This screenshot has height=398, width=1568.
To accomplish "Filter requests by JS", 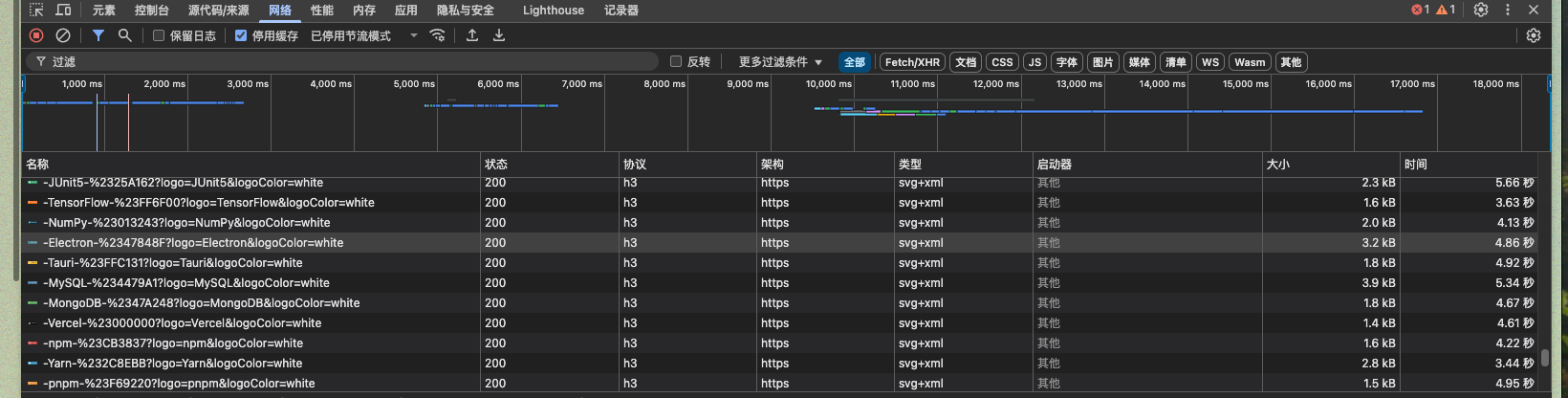I will coord(1034,62).
